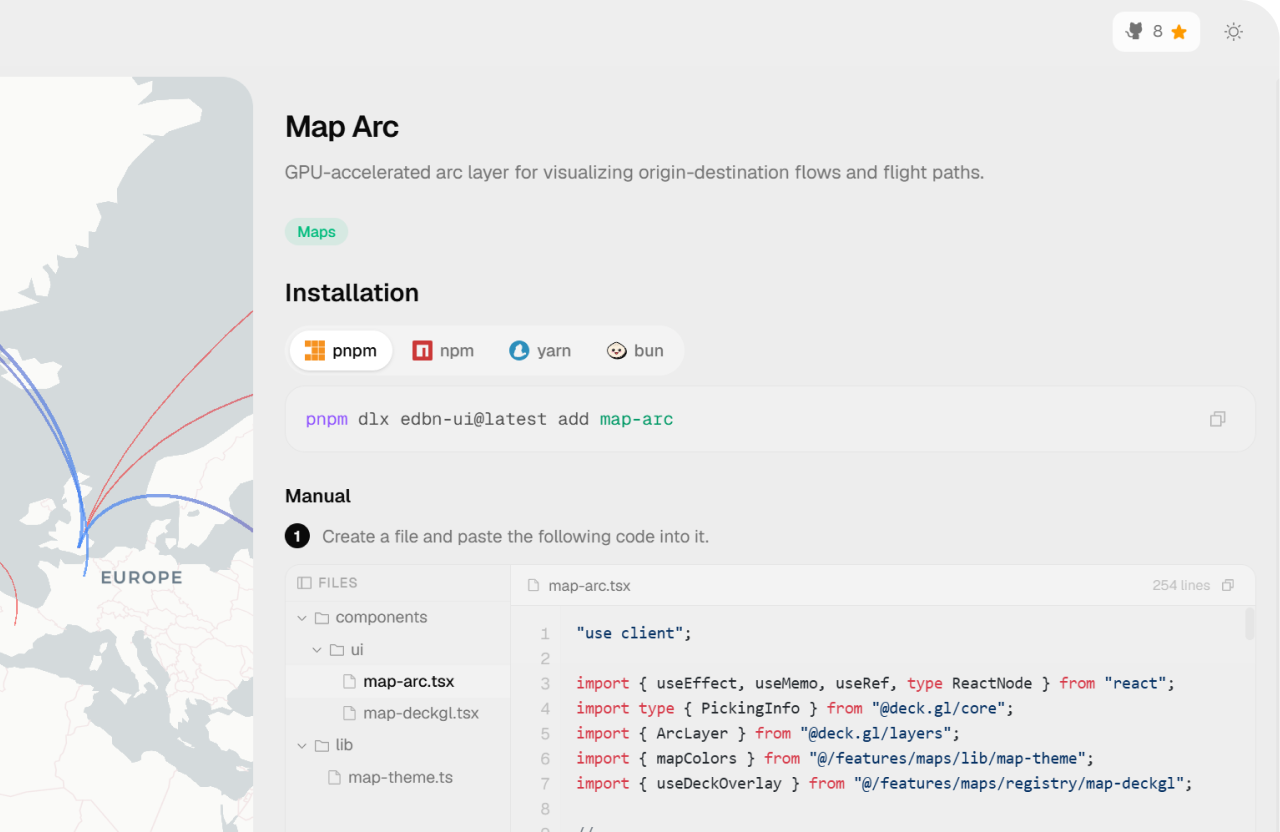Viewport: 1280px width, 832px height.
Task: Click the "use client" code line
Action: pos(634,633)
